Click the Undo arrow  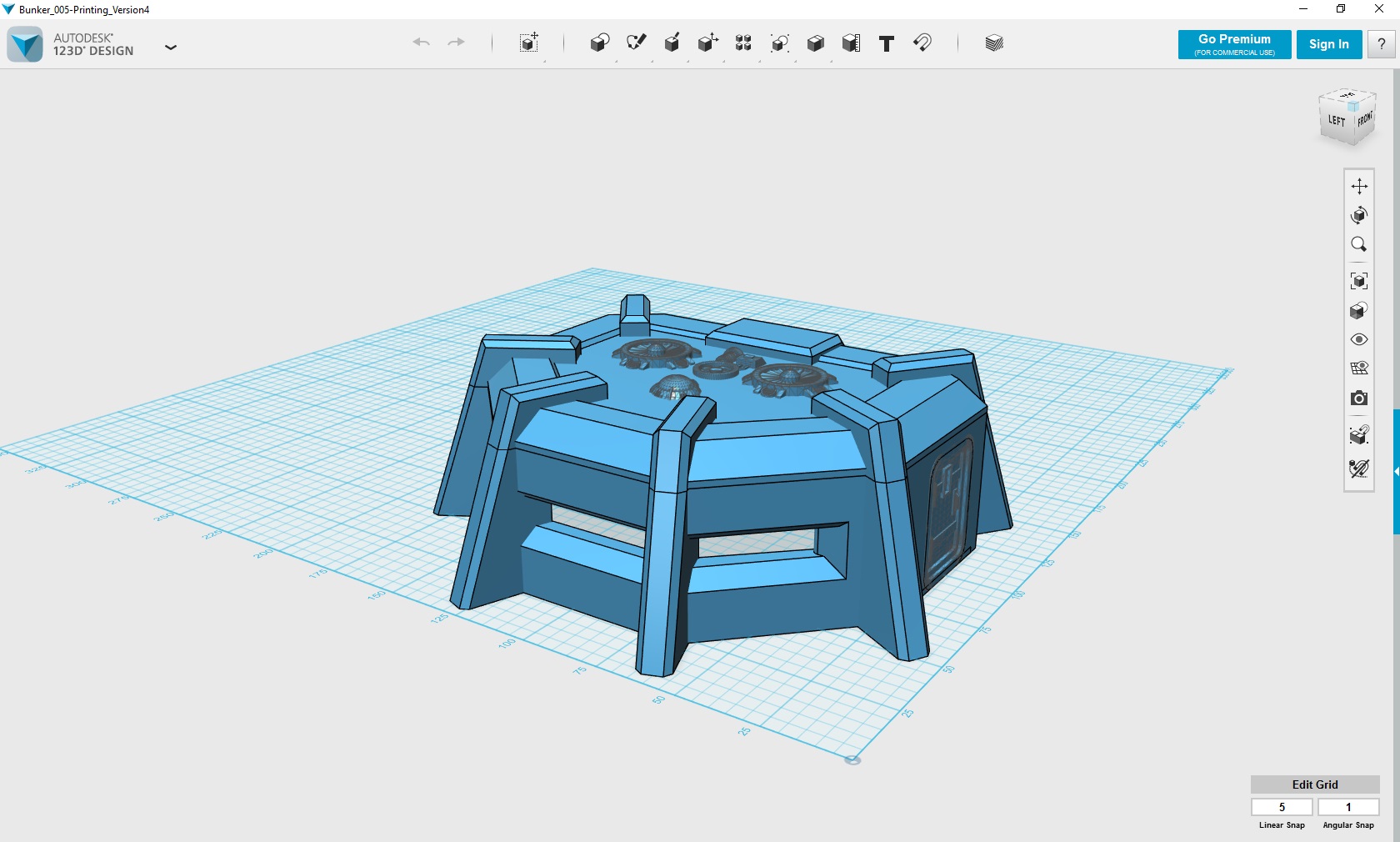point(422,43)
